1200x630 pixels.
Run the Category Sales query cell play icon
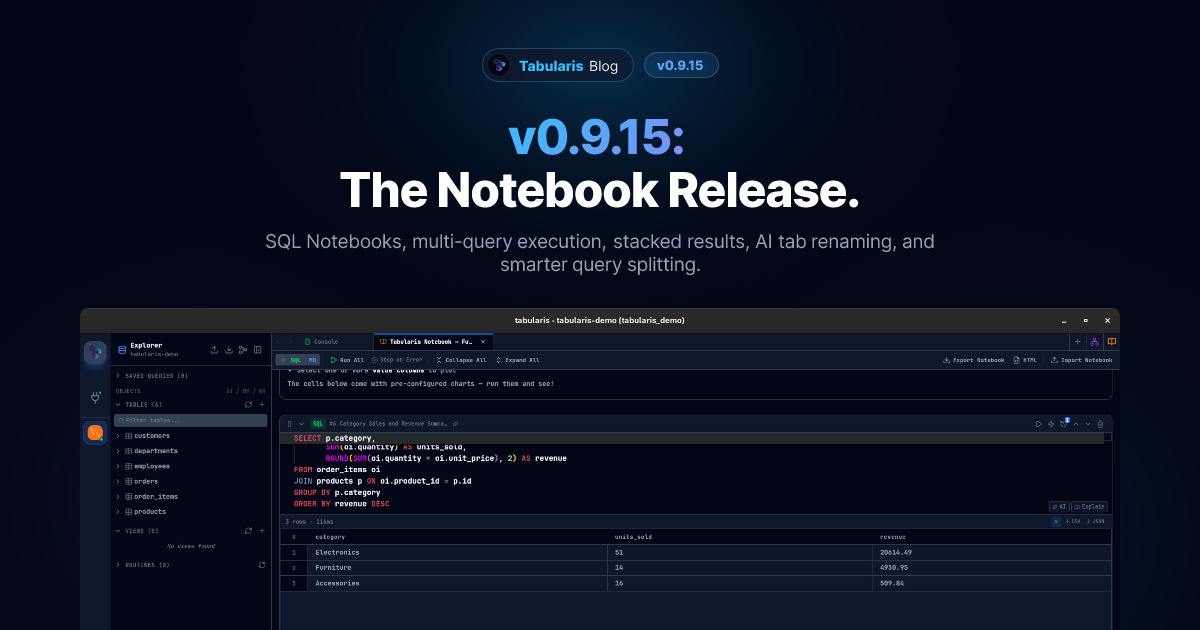coord(1039,424)
